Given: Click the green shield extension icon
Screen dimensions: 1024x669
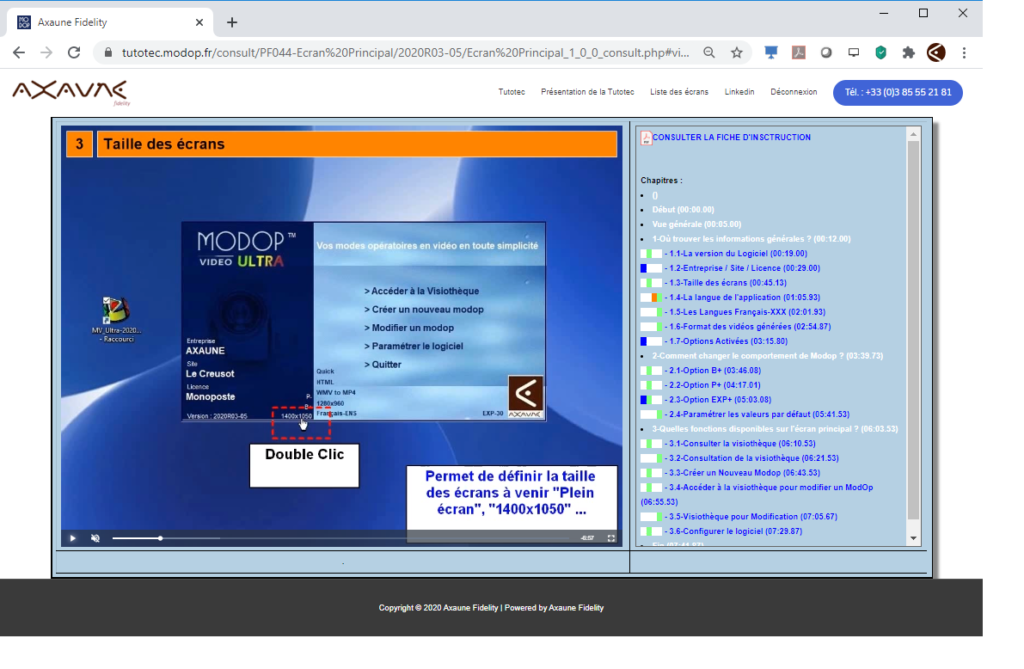Looking at the screenshot, I should pyautogui.click(x=881, y=53).
